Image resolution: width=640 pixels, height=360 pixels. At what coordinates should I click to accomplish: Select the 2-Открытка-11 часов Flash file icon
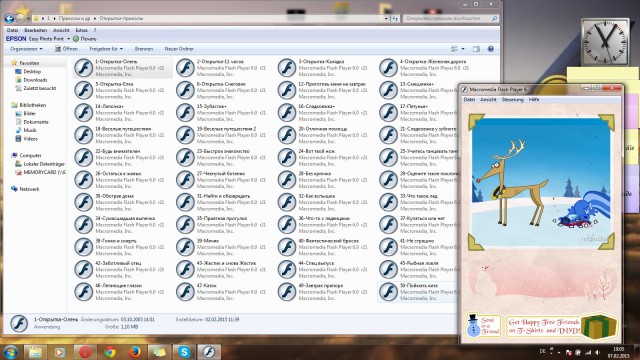(x=185, y=68)
